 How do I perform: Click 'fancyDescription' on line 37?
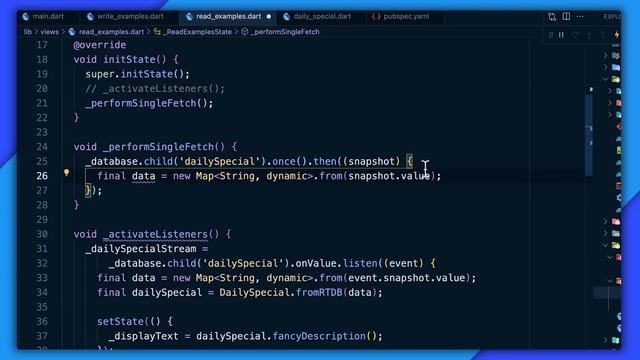click(x=319, y=336)
